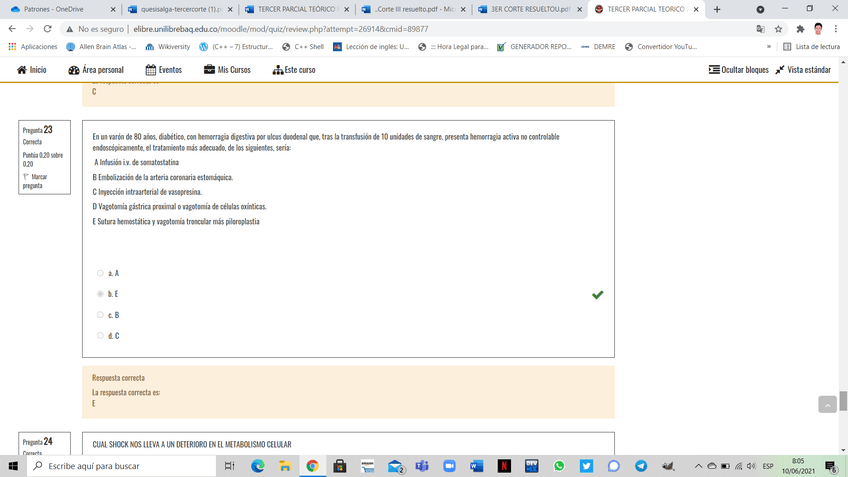Open Chrome's three-dot menu

[836, 29]
